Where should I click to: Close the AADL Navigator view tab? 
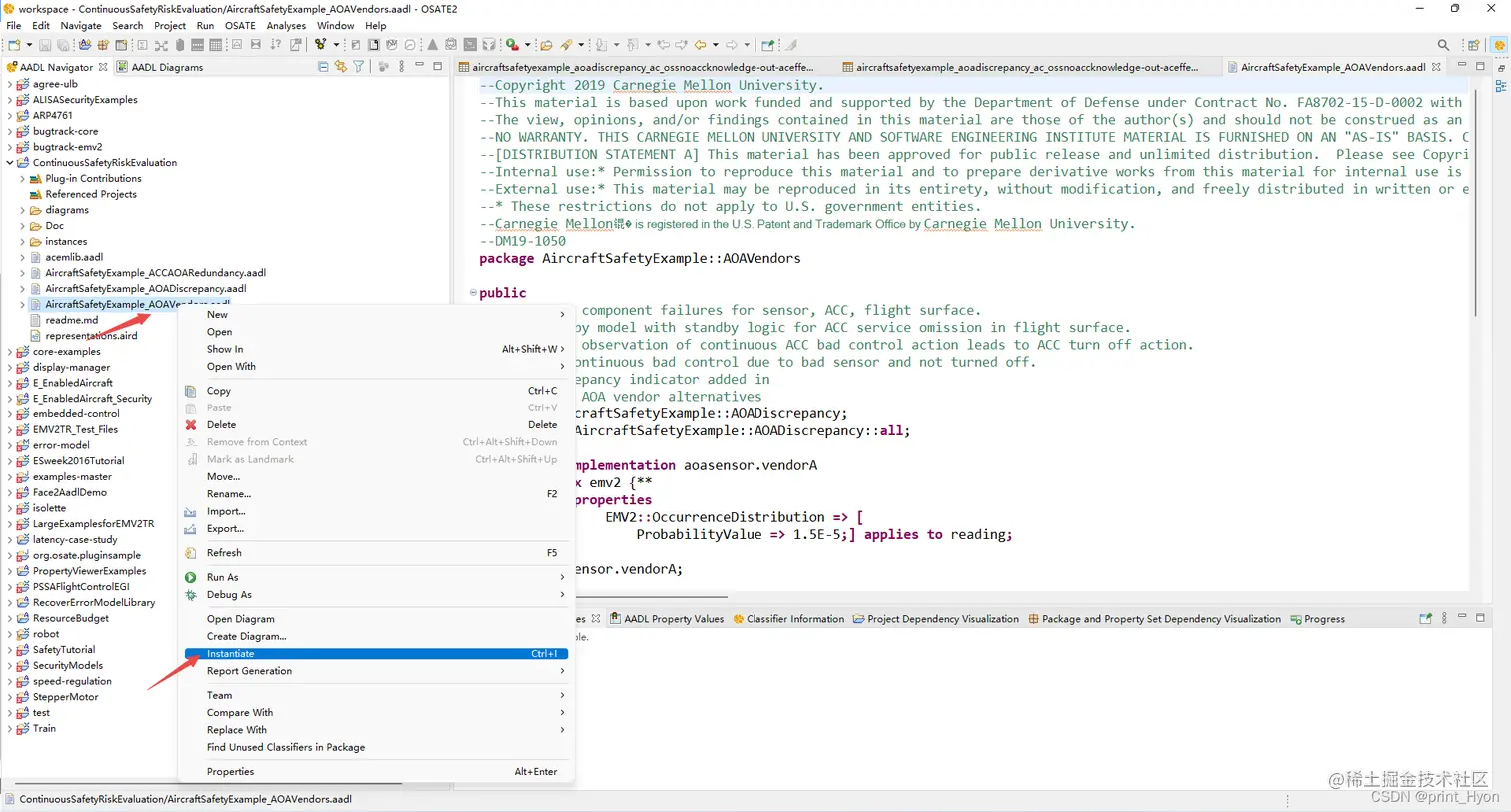103,67
